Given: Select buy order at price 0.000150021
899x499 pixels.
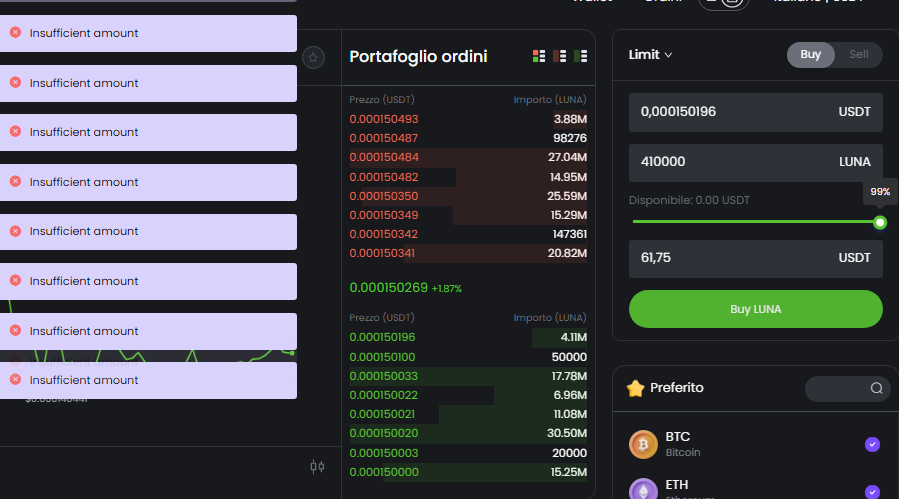Looking at the screenshot, I should point(468,414).
